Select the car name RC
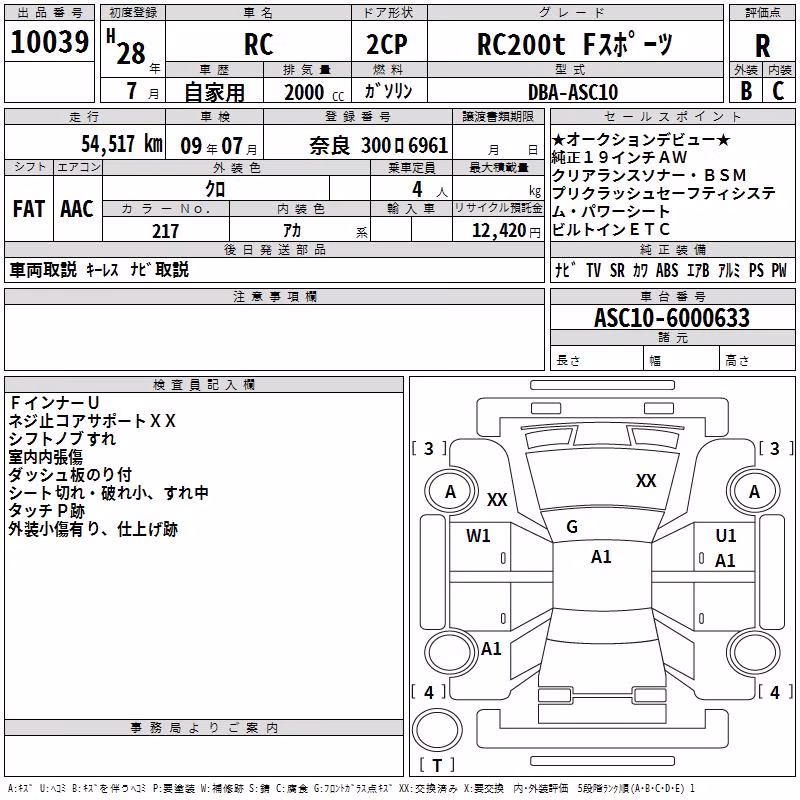Screen dimensions: 800x800 click(258, 44)
